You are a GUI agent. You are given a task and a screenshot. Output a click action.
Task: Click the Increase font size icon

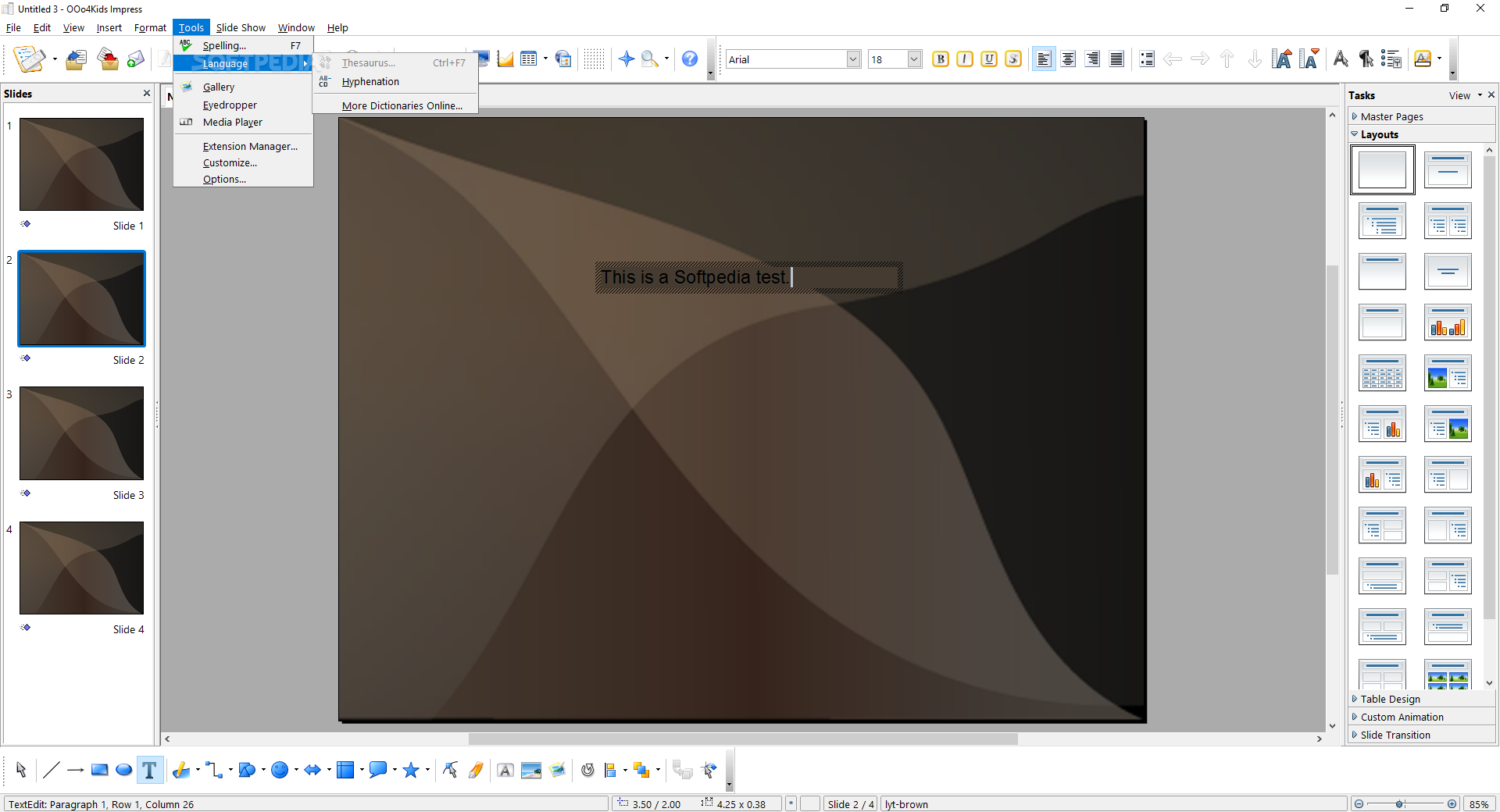1282,59
